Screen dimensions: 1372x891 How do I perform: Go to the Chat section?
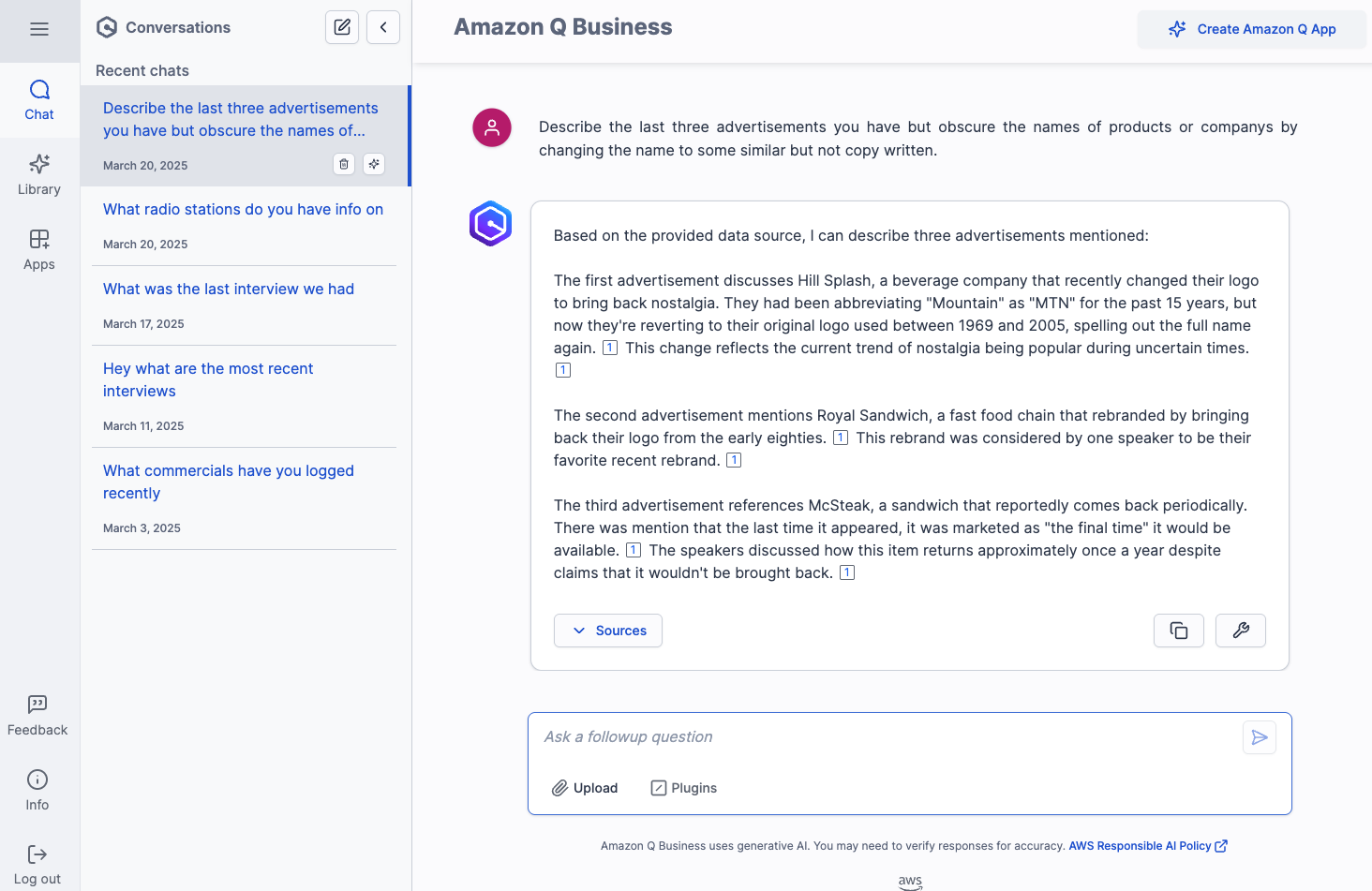click(39, 100)
